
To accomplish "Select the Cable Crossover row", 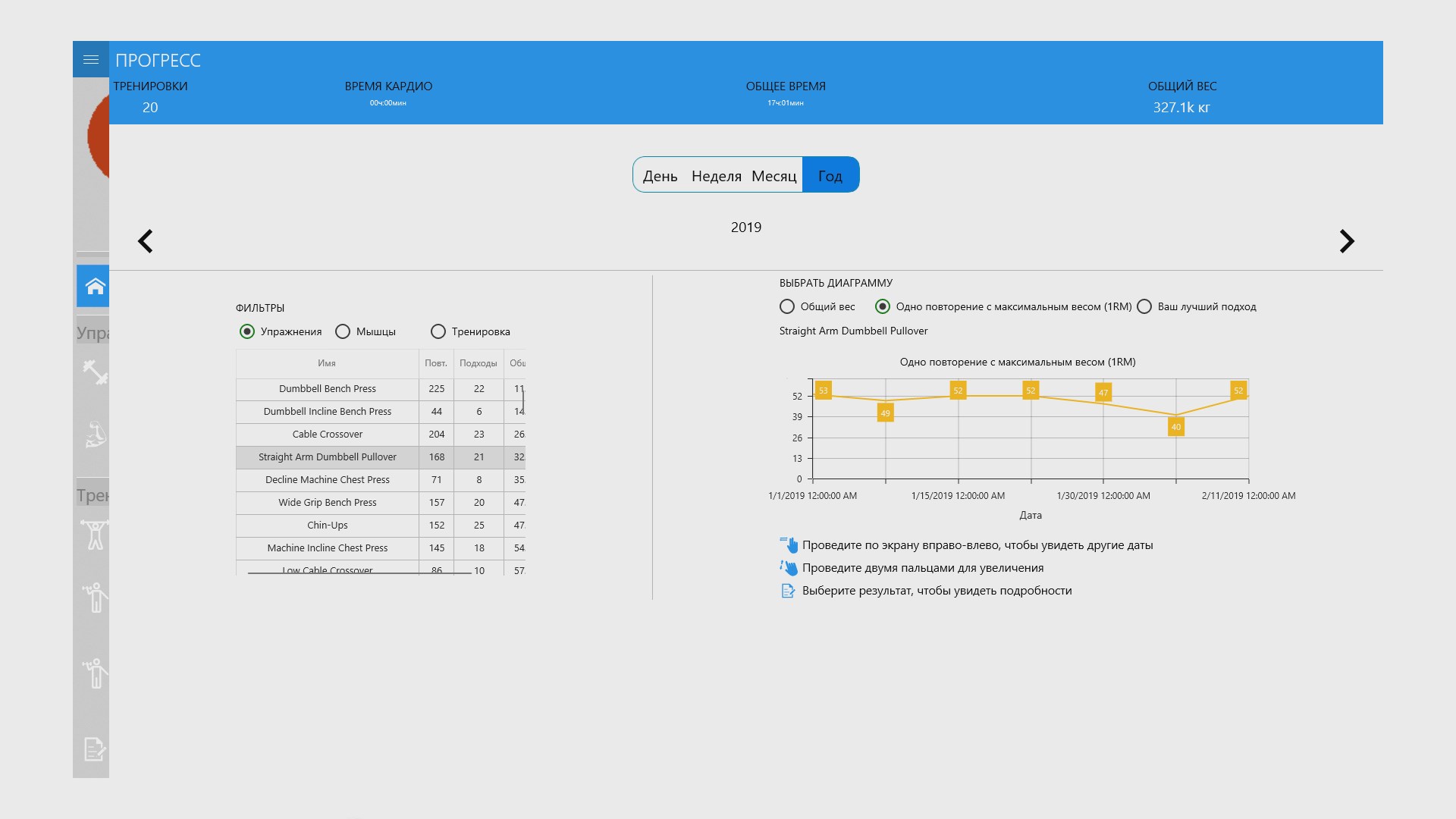I will (x=327, y=435).
